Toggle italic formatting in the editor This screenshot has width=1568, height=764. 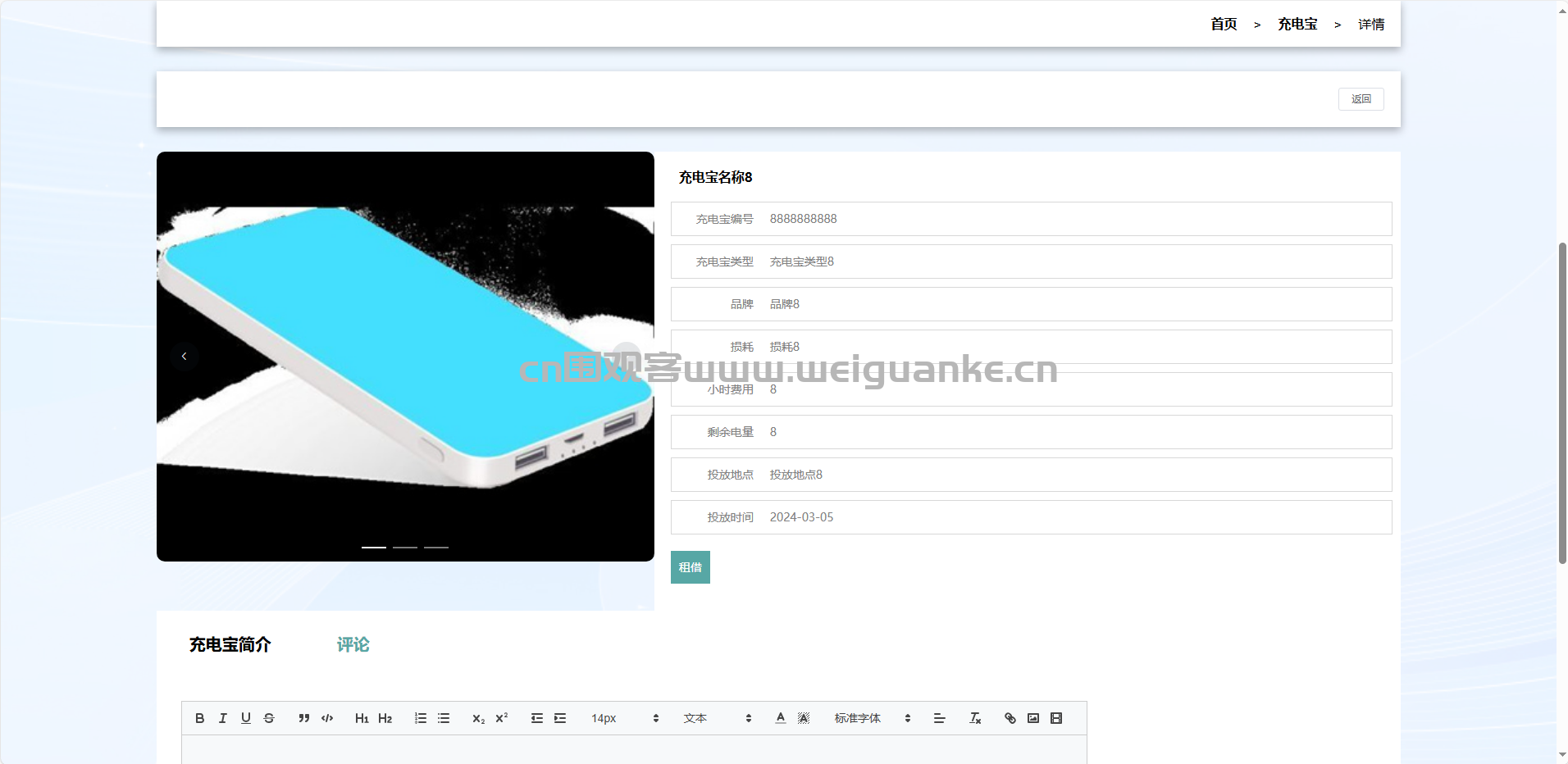[x=222, y=718]
